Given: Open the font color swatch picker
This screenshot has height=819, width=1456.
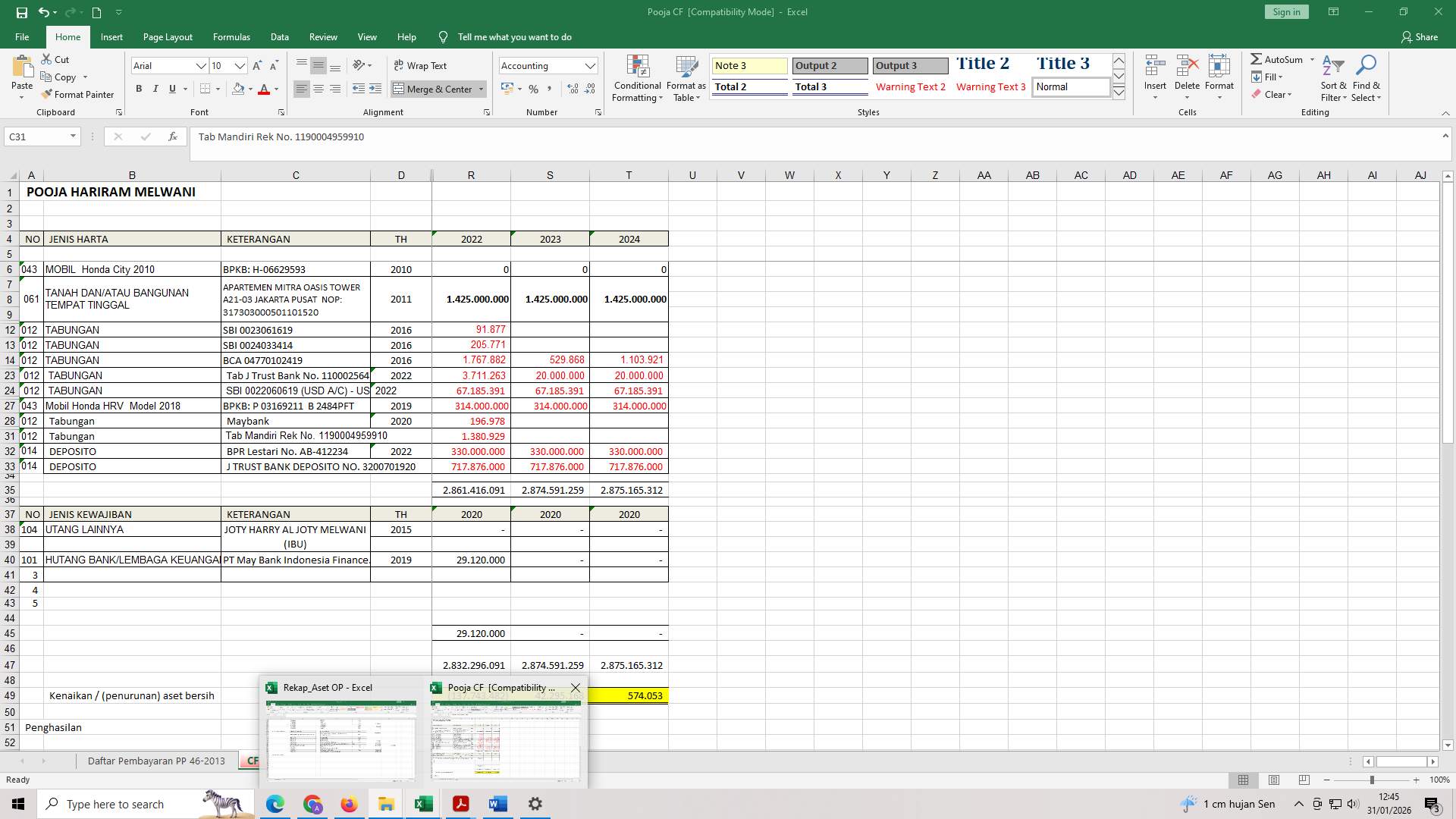Looking at the screenshot, I should point(275,89).
